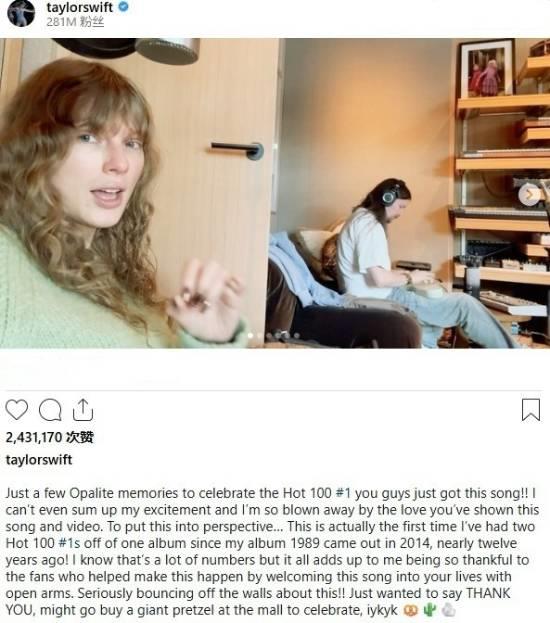Open the taylorswift username in the header
Viewport: 550px width, 623px height.
click(79, 7)
